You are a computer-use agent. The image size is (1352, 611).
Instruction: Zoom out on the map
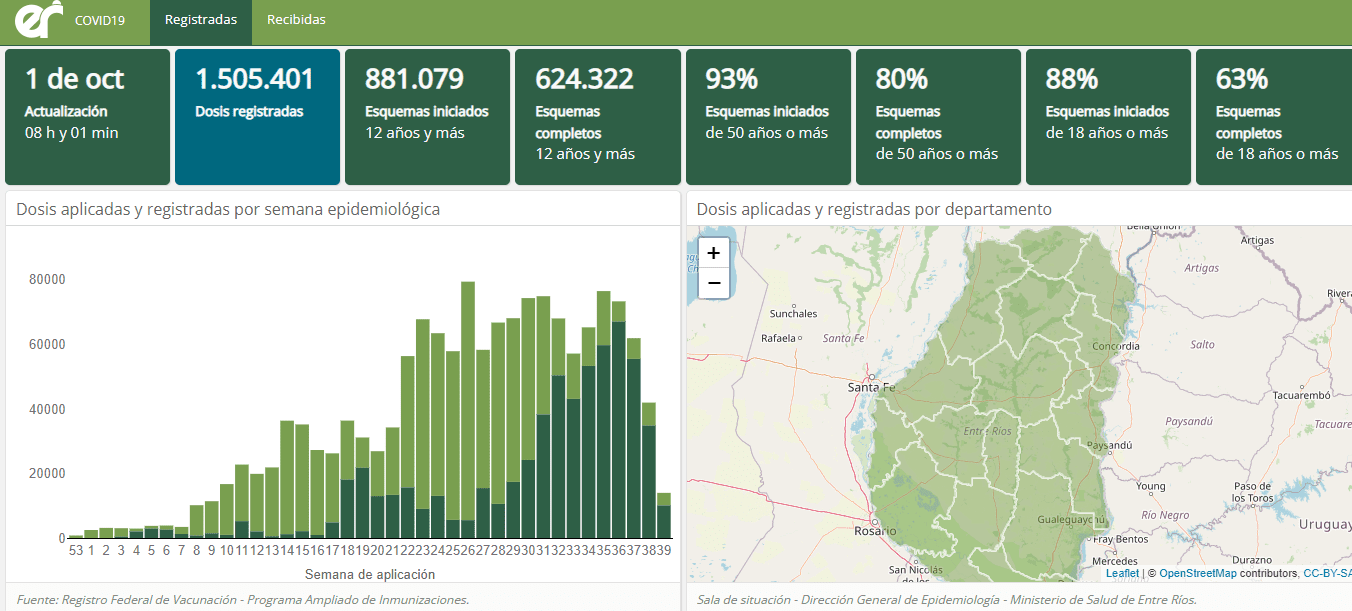tap(713, 283)
